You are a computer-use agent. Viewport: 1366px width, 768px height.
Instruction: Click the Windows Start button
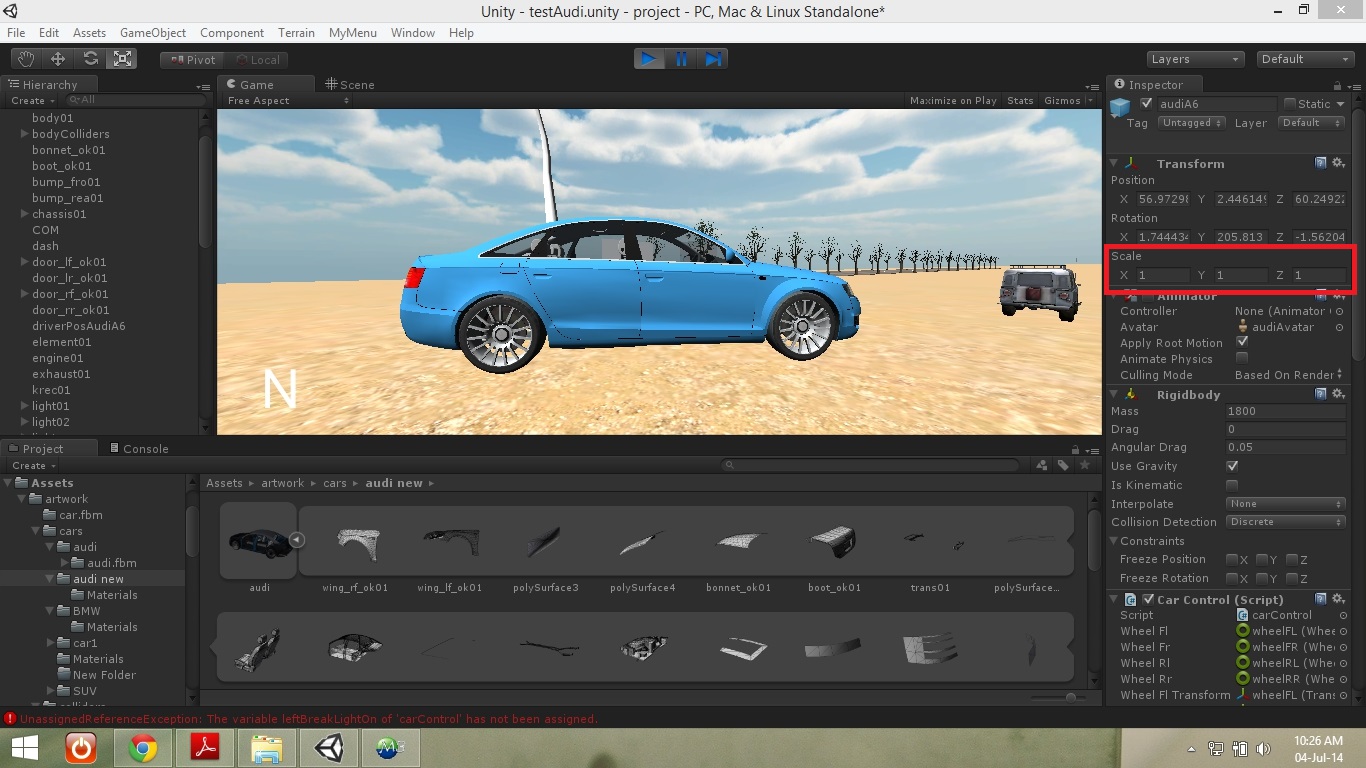click(24, 748)
